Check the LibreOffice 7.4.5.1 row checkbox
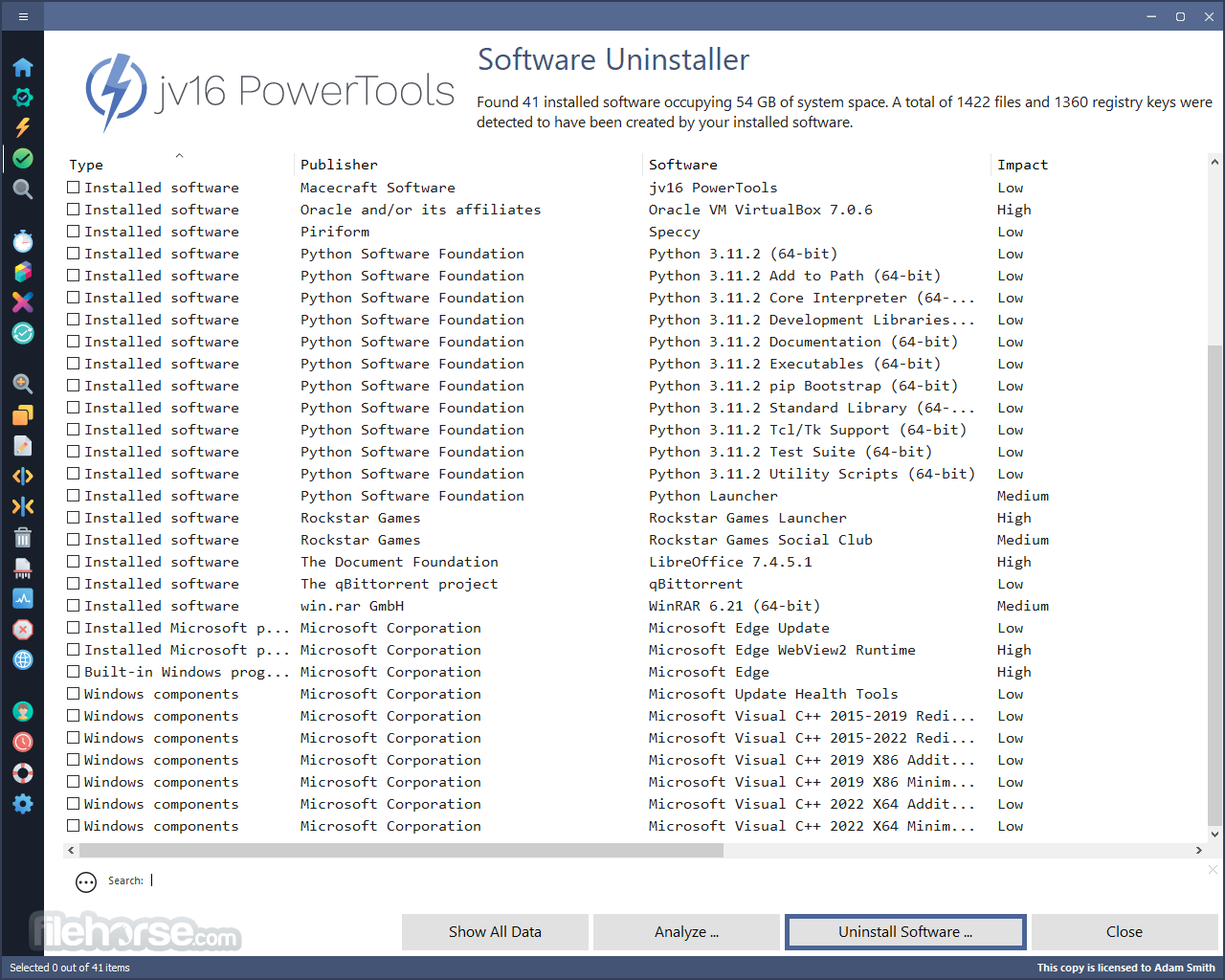The height and width of the screenshot is (980, 1225). pyautogui.click(x=74, y=562)
